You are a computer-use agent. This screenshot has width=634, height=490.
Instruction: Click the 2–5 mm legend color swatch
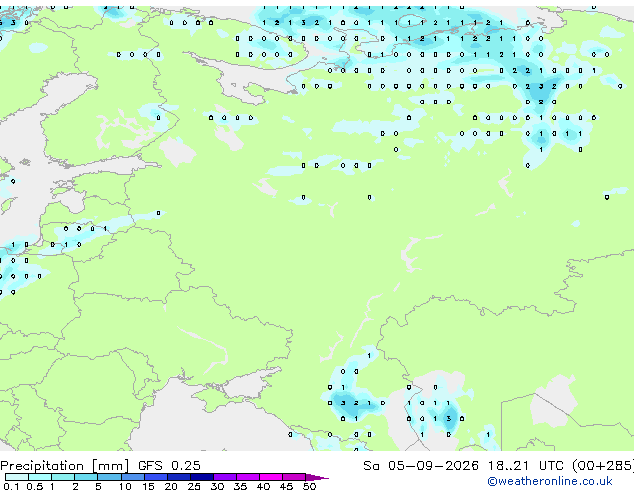[86, 477]
